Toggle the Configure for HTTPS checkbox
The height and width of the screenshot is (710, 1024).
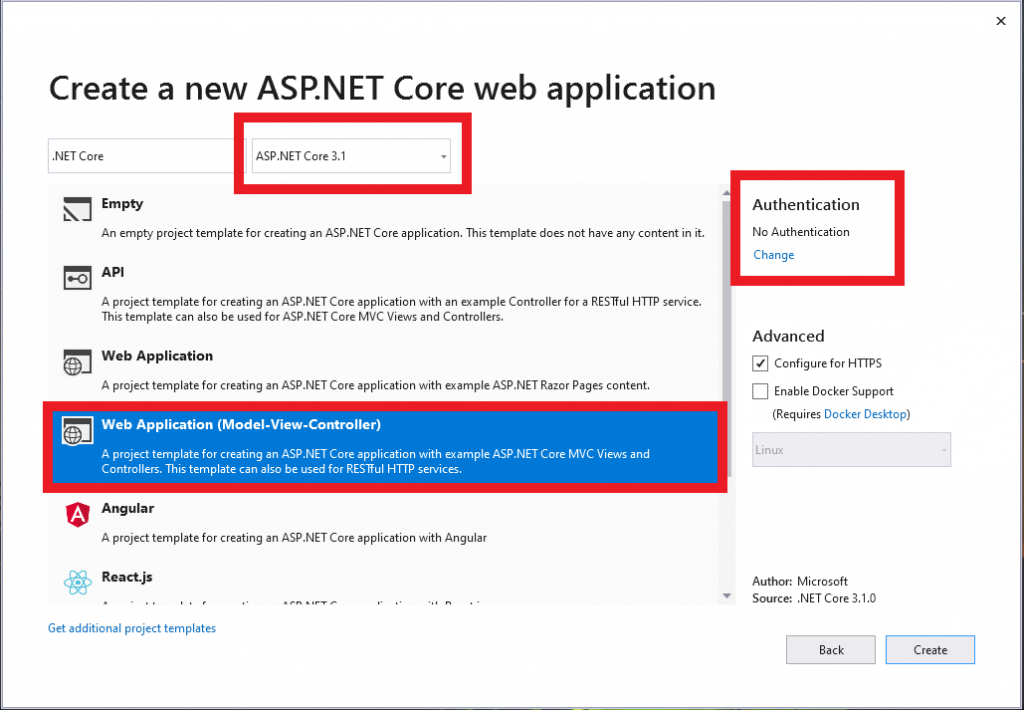click(760, 363)
